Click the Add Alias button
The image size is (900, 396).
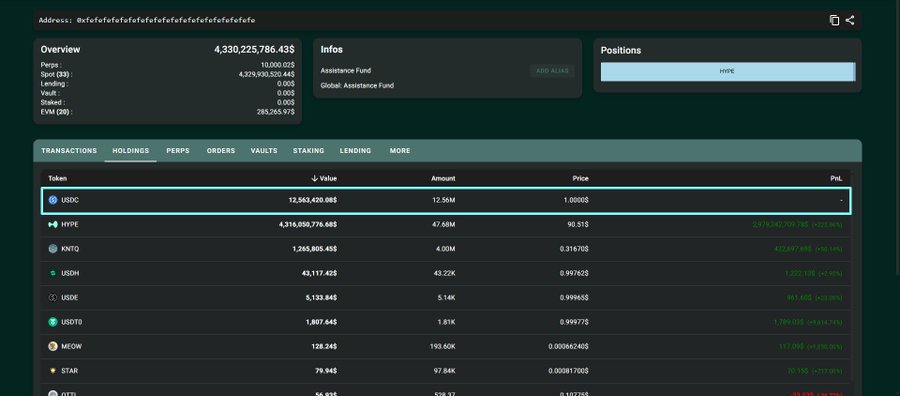[552, 71]
